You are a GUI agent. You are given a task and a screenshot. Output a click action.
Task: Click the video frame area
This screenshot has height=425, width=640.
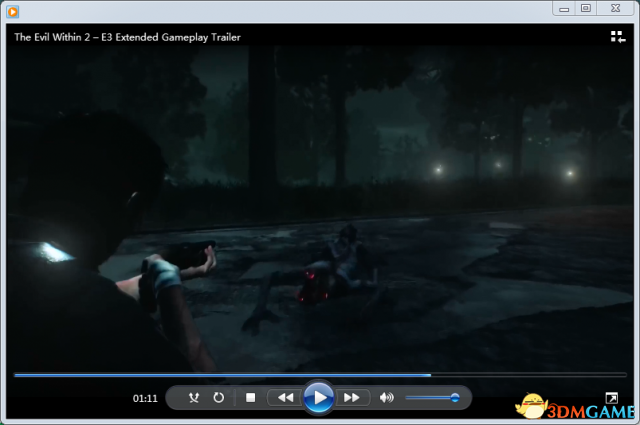point(320,208)
